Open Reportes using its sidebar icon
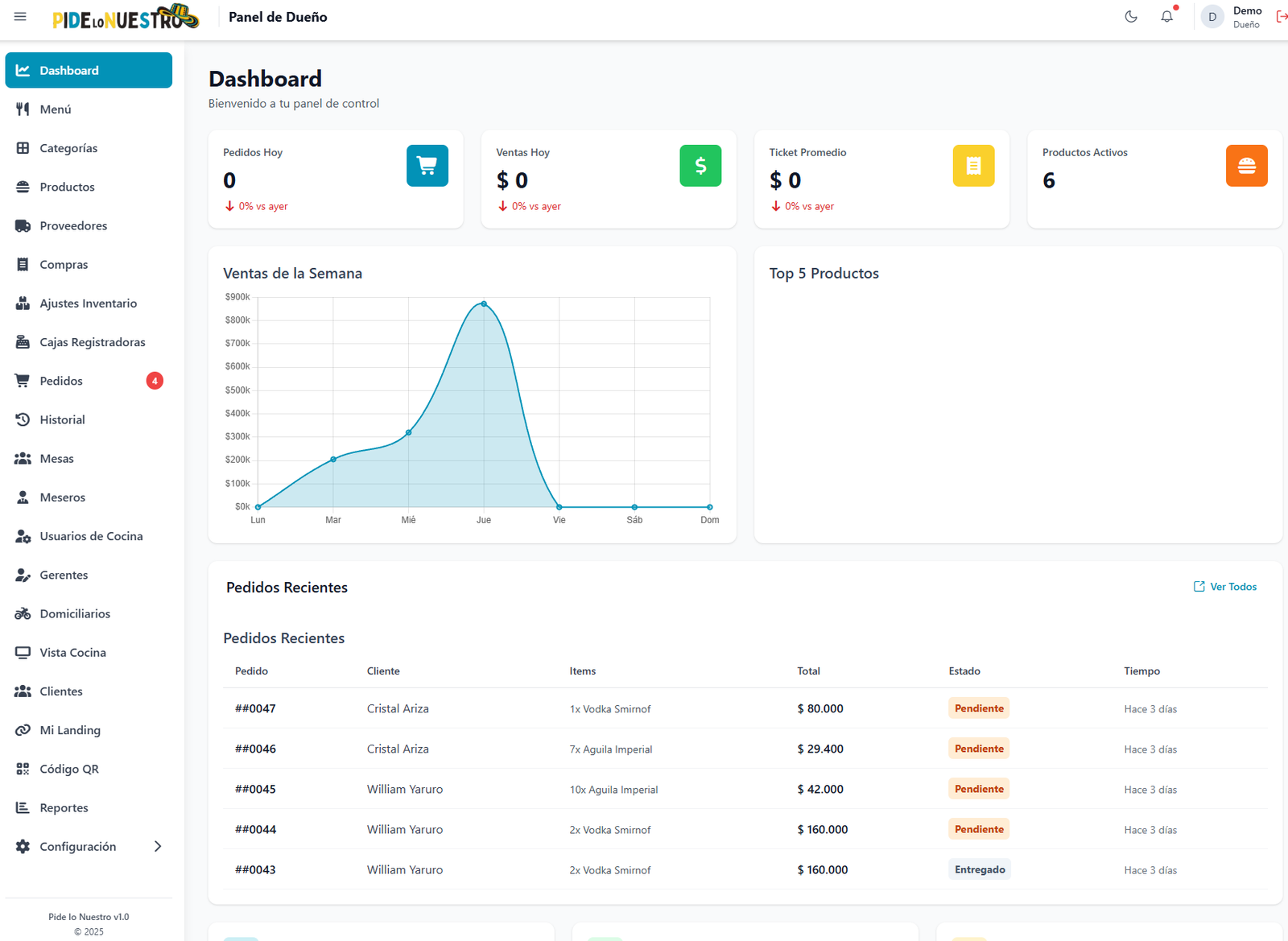 (x=22, y=807)
